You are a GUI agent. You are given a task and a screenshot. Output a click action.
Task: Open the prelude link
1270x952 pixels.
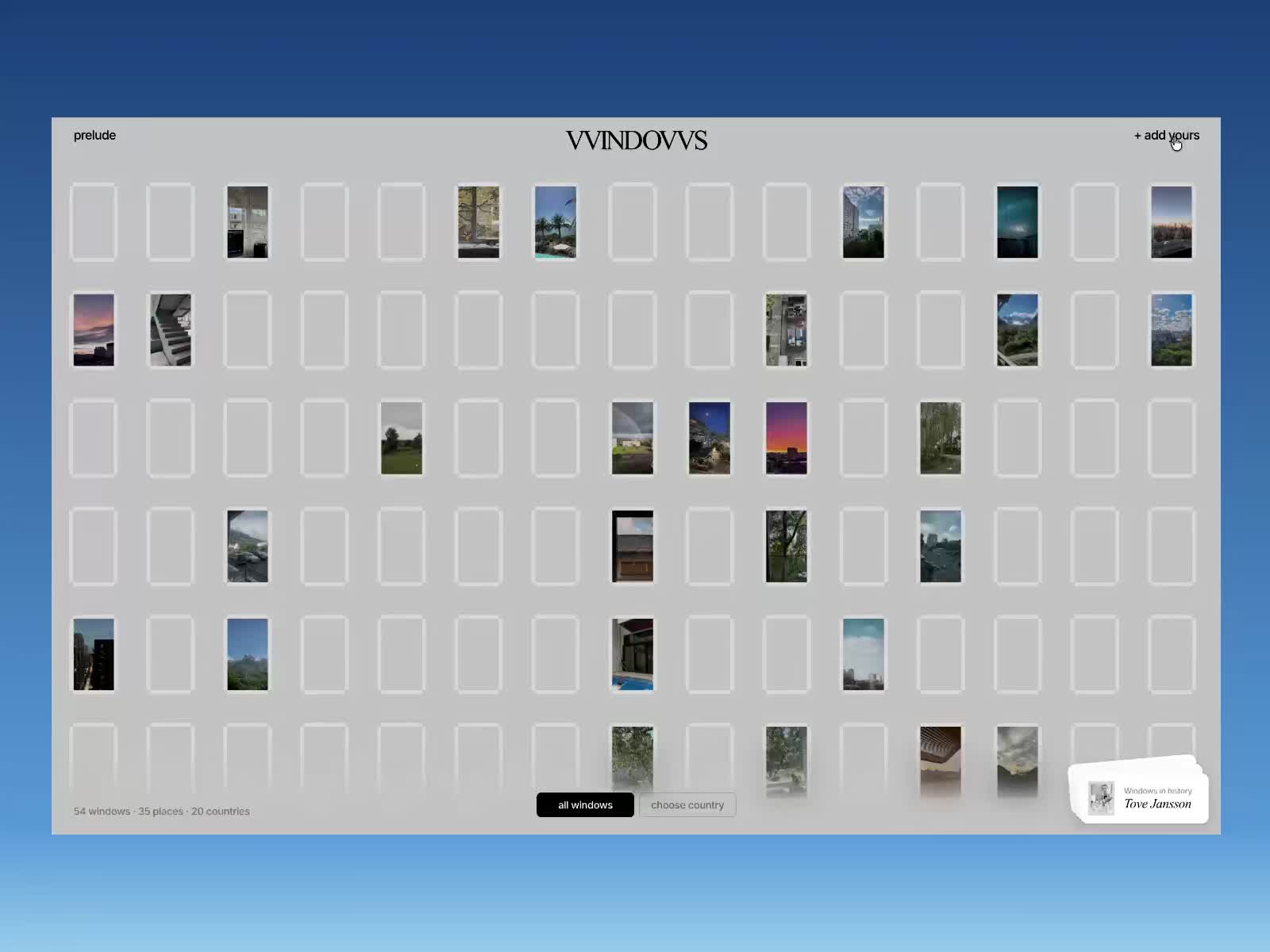(94, 136)
